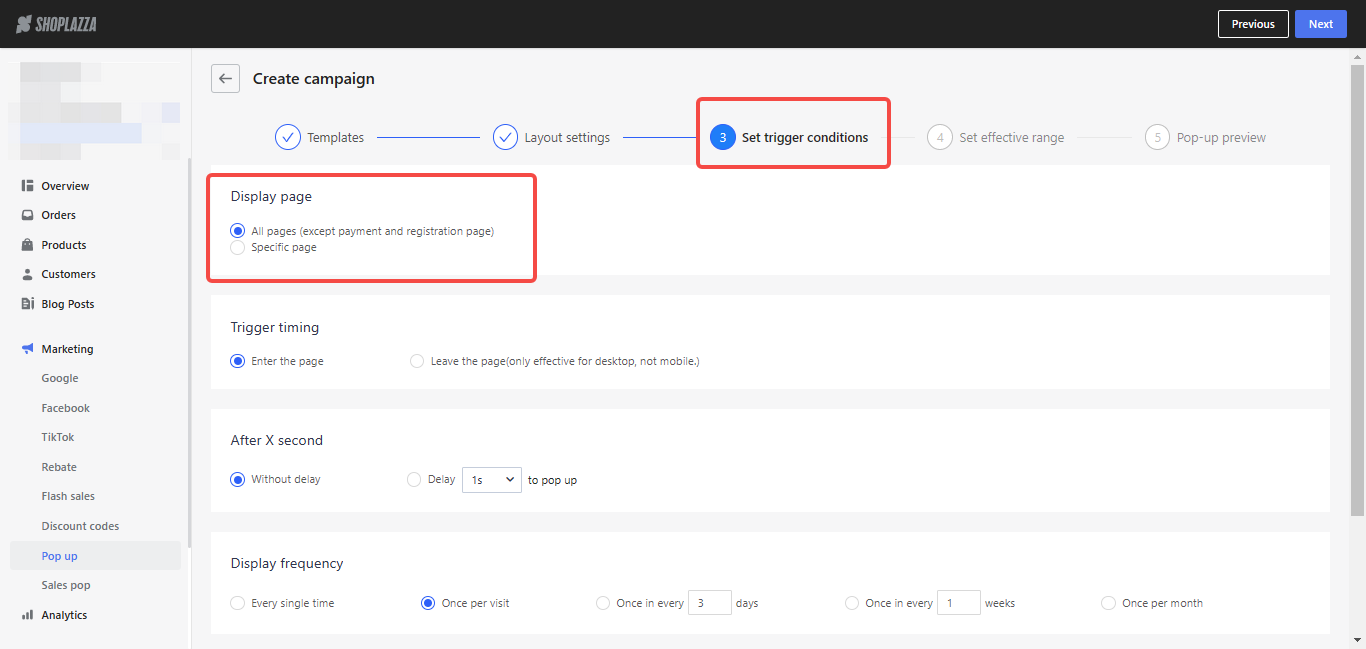Go to Templates step
1366x649 pixels.
coord(336,138)
